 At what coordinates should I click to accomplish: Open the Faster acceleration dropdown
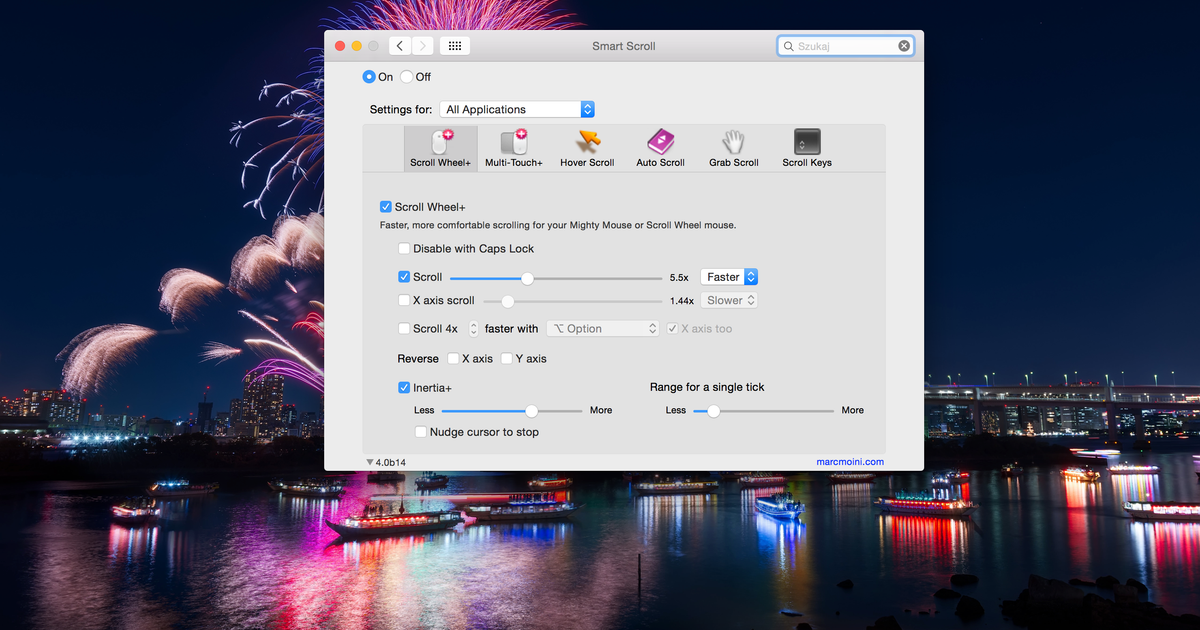pyautogui.click(x=729, y=277)
